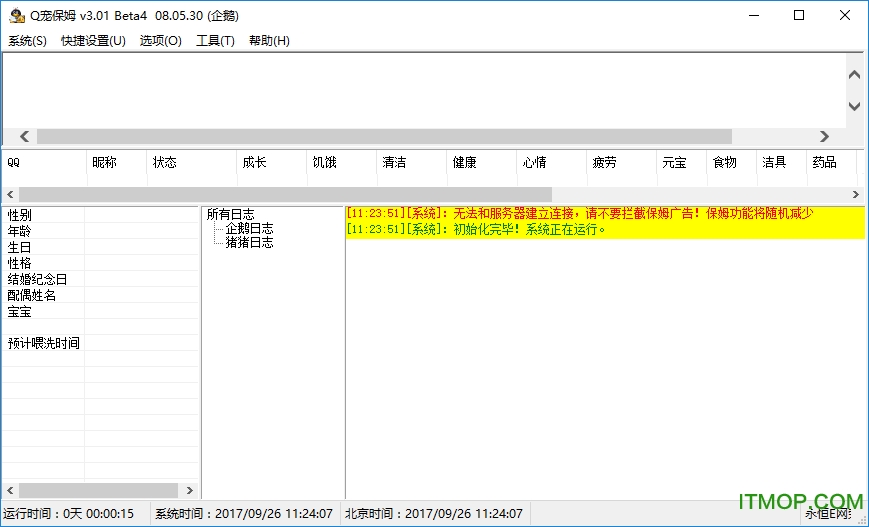Open the 选项(O) menu
This screenshot has width=869, height=527.
pos(161,41)
